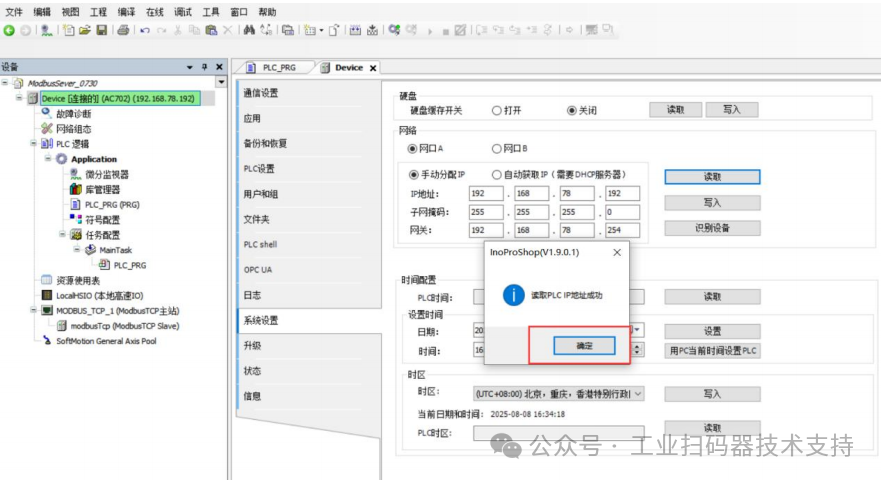Click the Save floppy disk icon
Viewport: 881px width, 480px height.
[x=102, y=30]
